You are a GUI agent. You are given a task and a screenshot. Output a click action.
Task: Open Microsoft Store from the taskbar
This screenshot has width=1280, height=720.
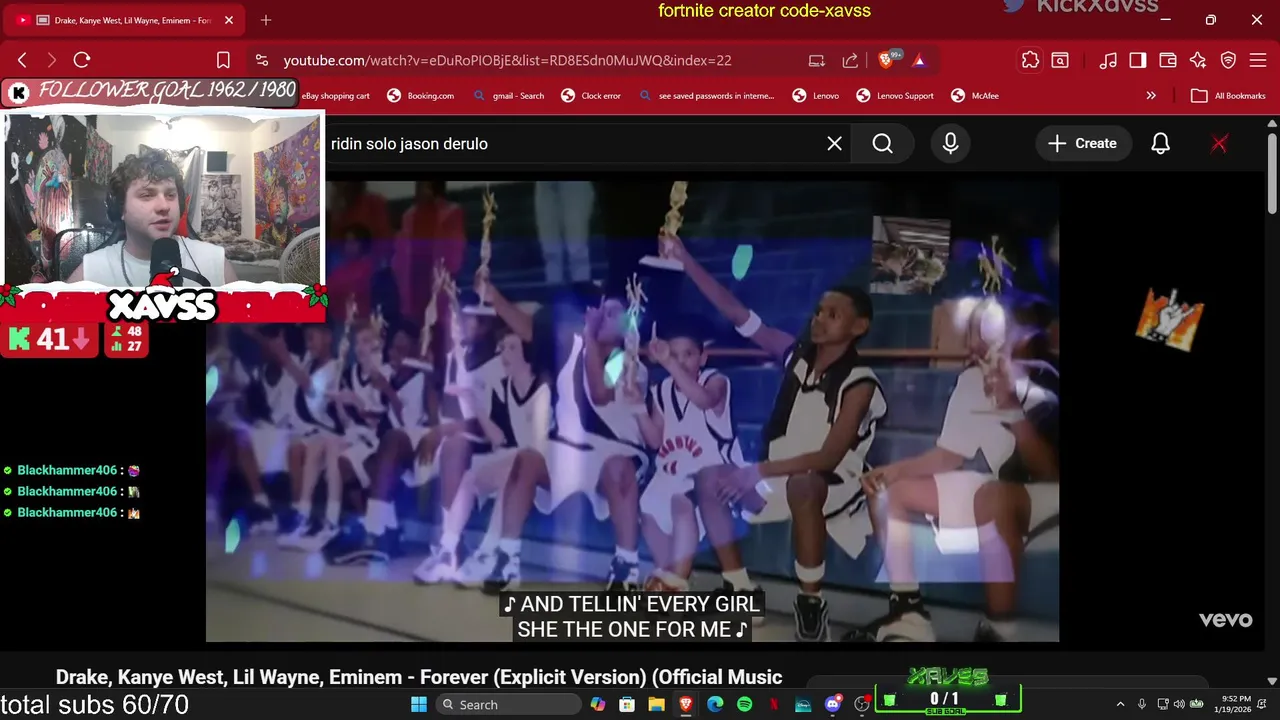point(626,704)
